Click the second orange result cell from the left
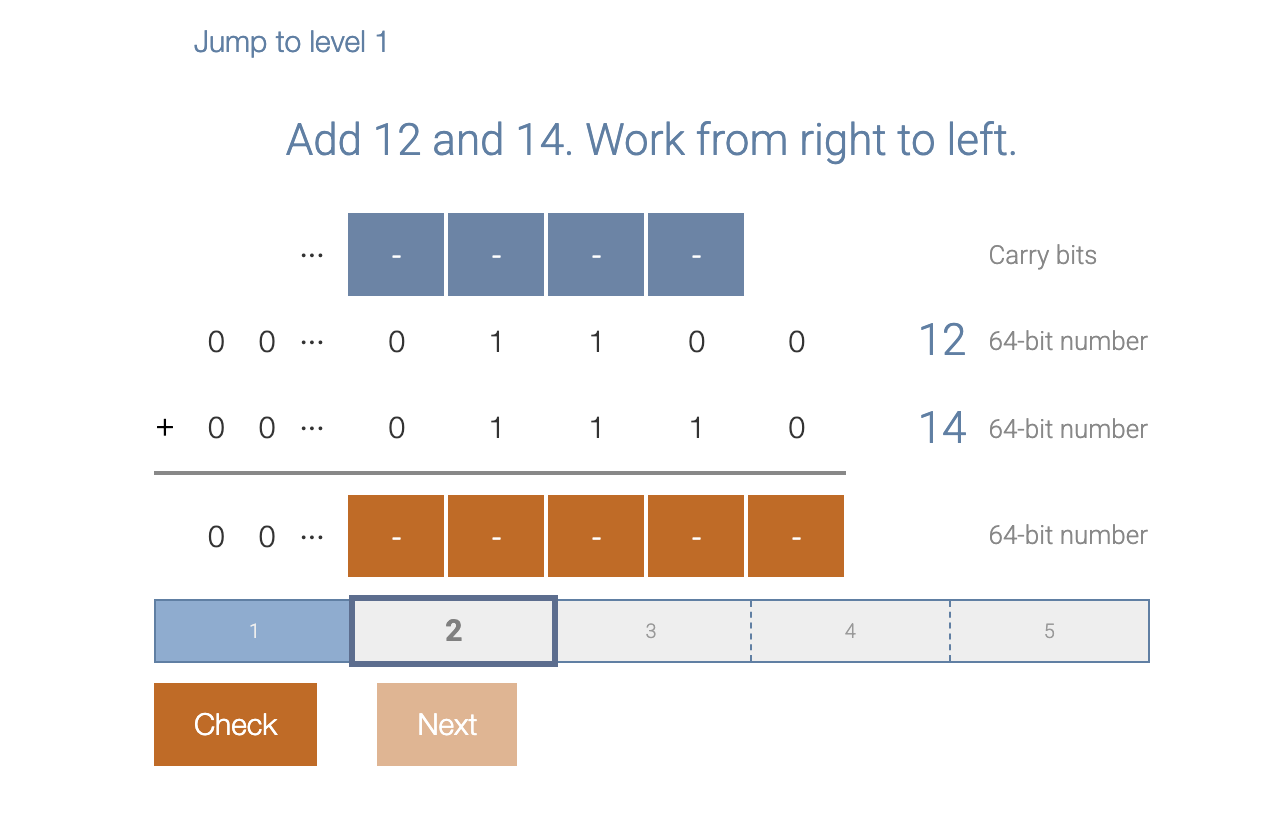 pos(496,536)
